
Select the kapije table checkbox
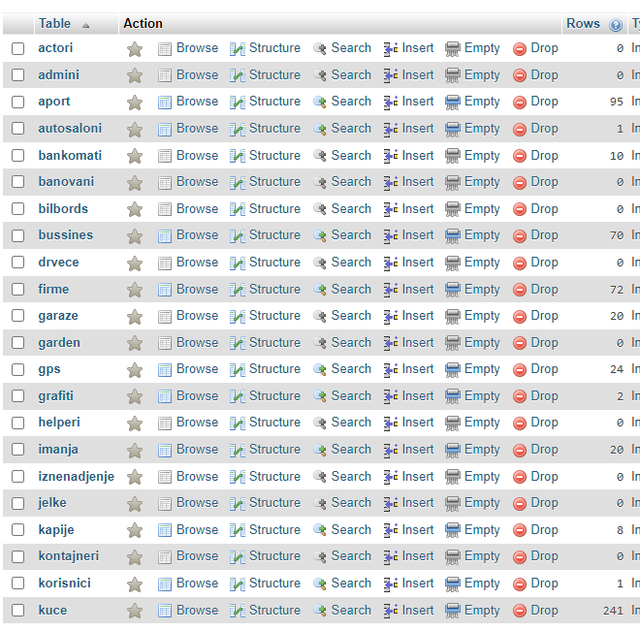18,530
